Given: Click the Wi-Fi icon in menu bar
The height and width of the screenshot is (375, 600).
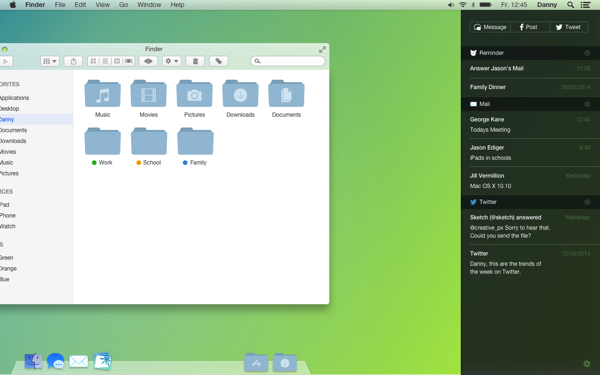Looking at the screenshot, I should (x=463, y=5).
